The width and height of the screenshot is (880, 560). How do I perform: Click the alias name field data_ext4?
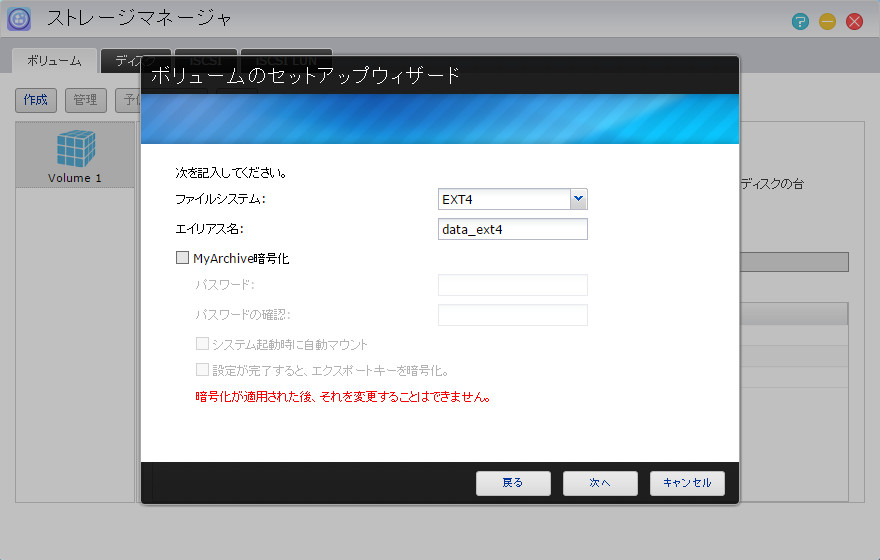pyautogui.click(x=512, y=229)
